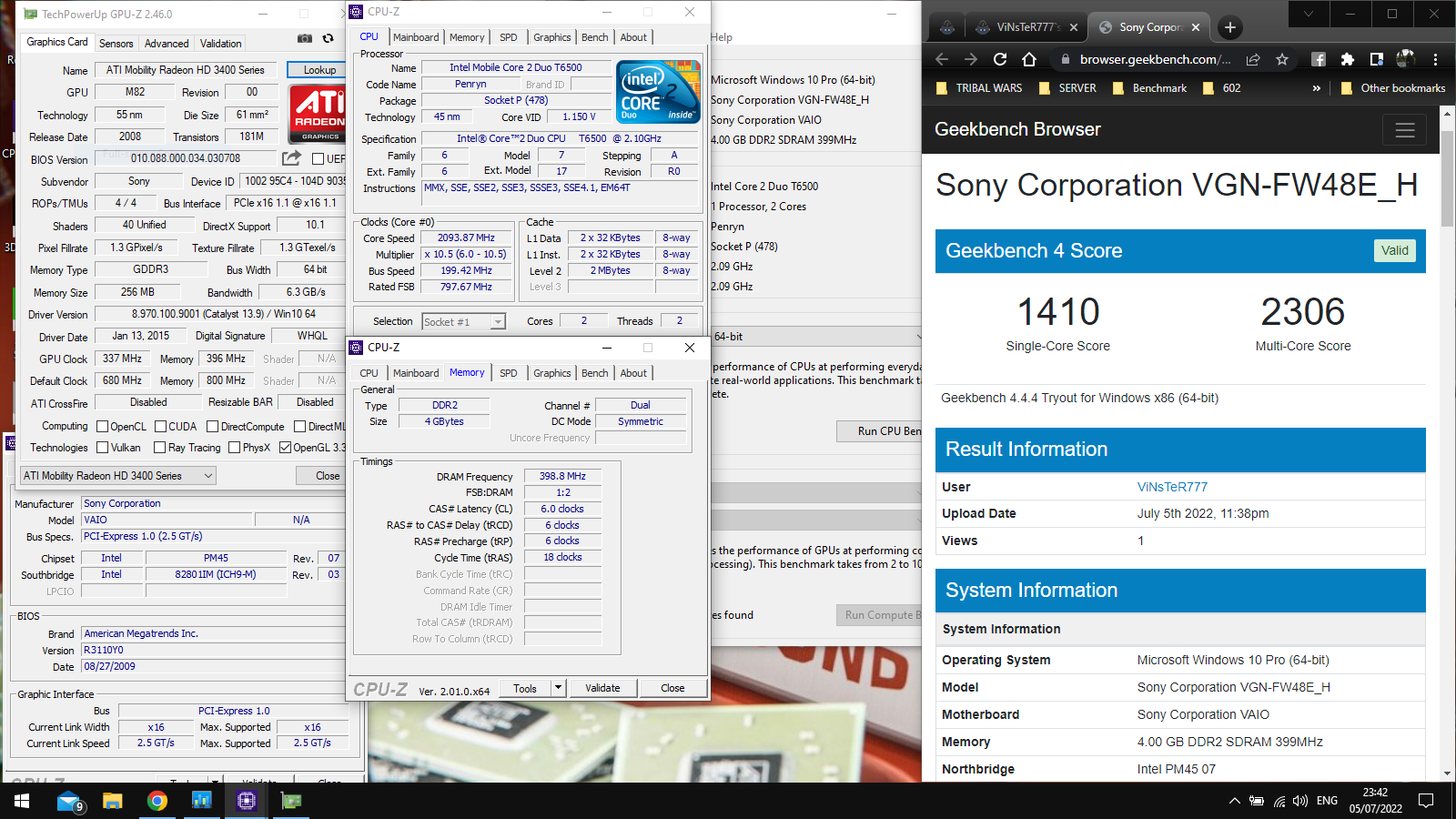Open CPU-Z from taskbar
The height and width of the screenshot is (819, 1456).
247,801
